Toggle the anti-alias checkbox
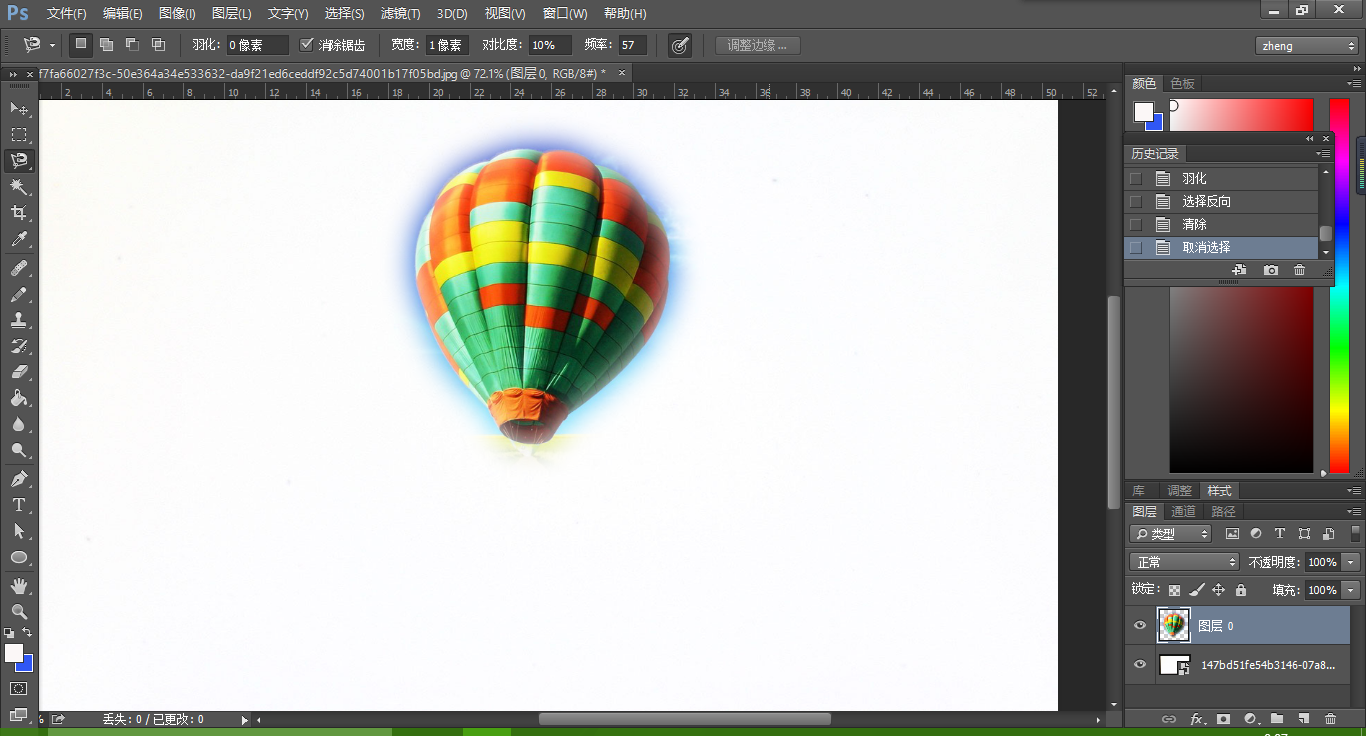Image resolution: width=1366 pixels, height=736 pixels. [307, 45]
